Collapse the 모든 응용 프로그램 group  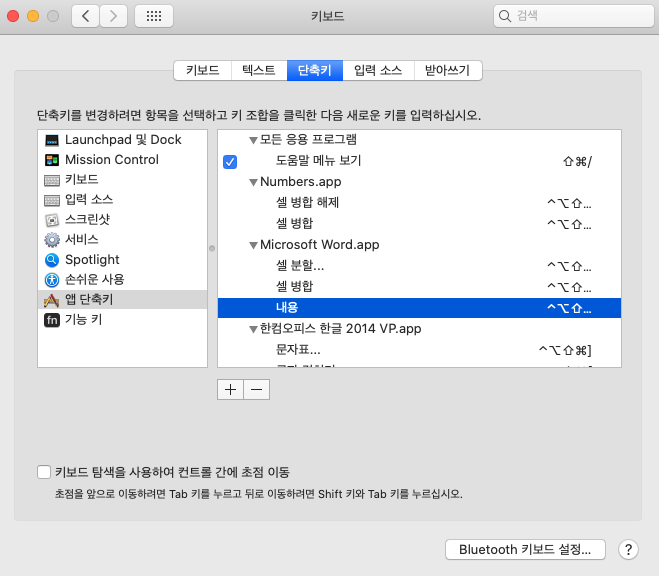tap(253, 140)
